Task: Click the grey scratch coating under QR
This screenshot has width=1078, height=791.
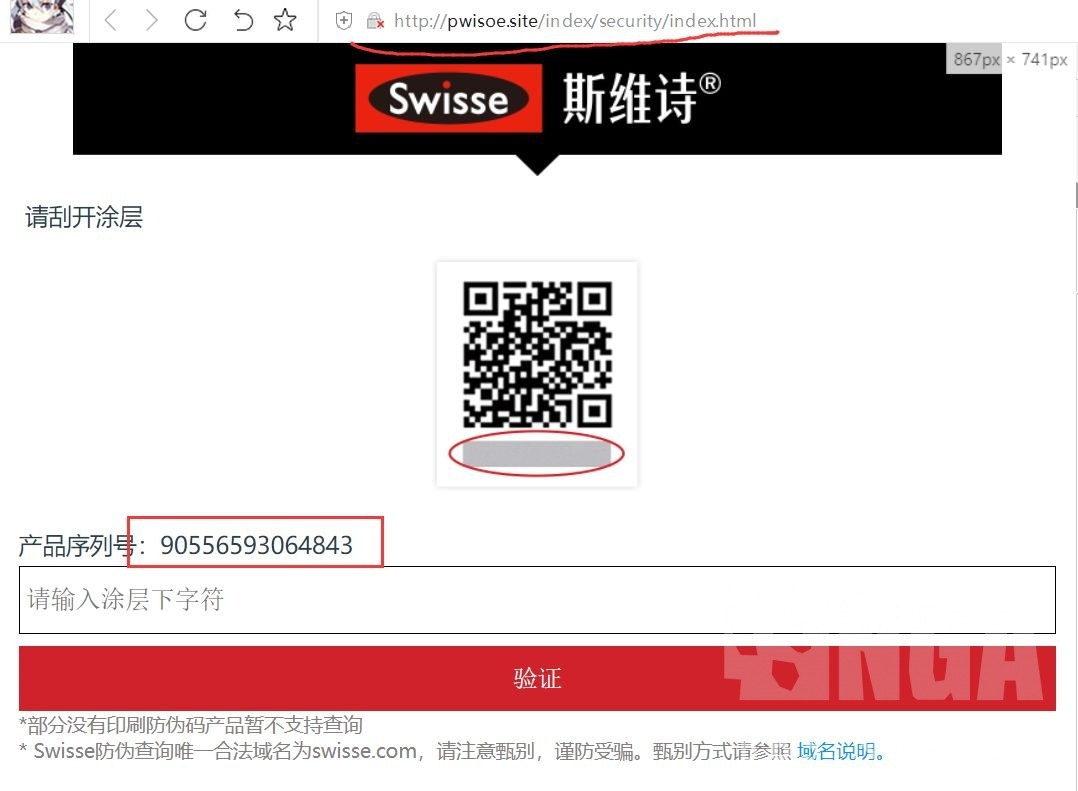Action: click(536, 454)
